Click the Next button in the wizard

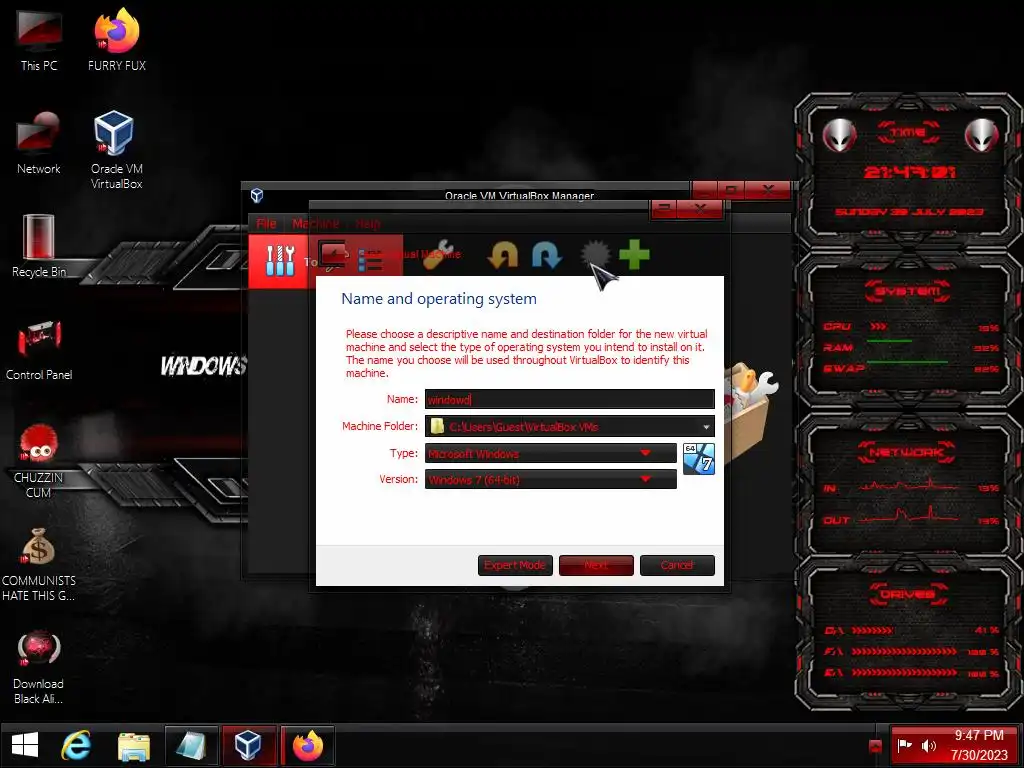pyautogui.click(x=596, y=565)
